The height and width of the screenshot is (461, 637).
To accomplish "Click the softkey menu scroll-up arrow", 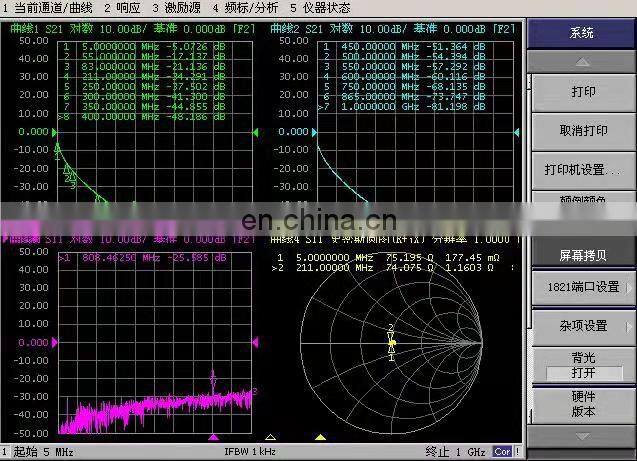I will (x=581, y=59).
